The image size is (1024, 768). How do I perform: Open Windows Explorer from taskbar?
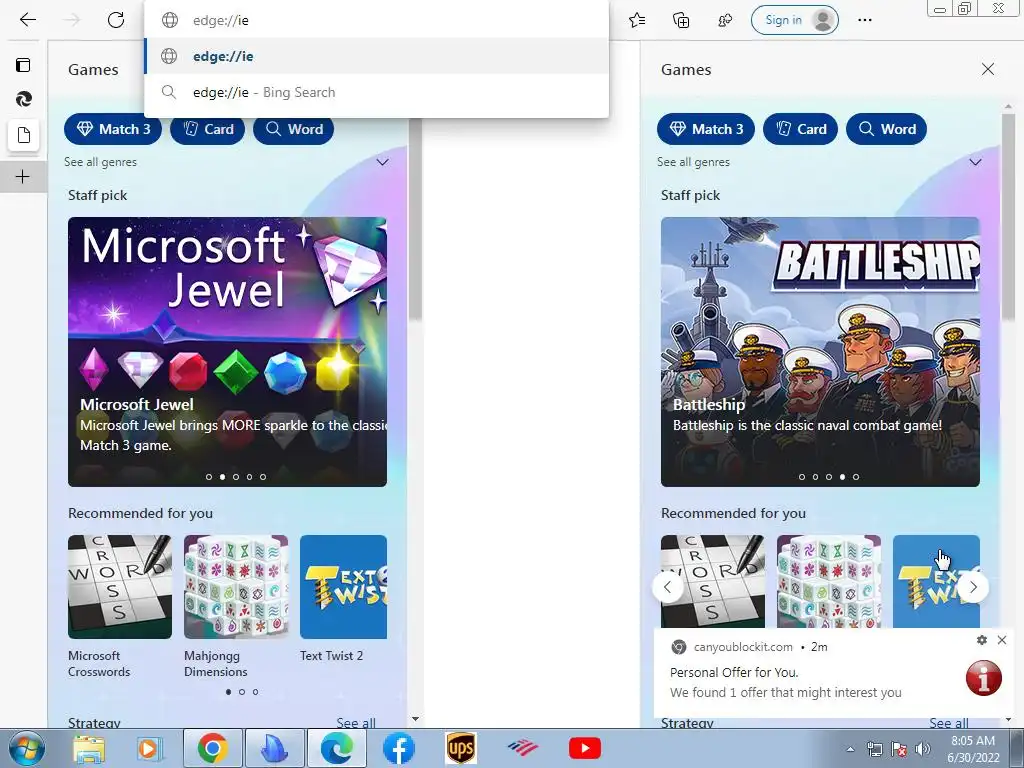(89, 748)
